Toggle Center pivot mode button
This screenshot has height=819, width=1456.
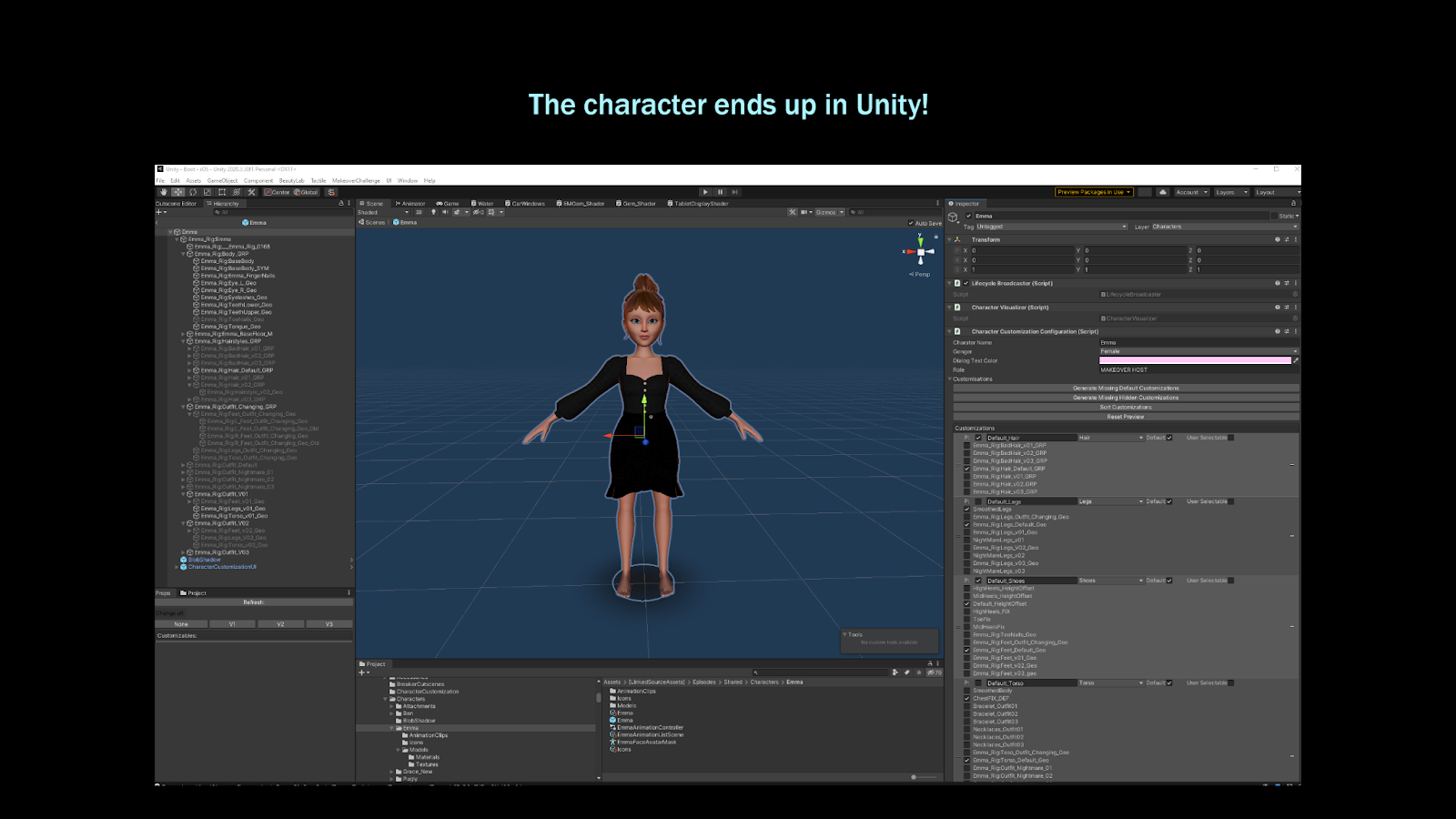pos(278,192)
